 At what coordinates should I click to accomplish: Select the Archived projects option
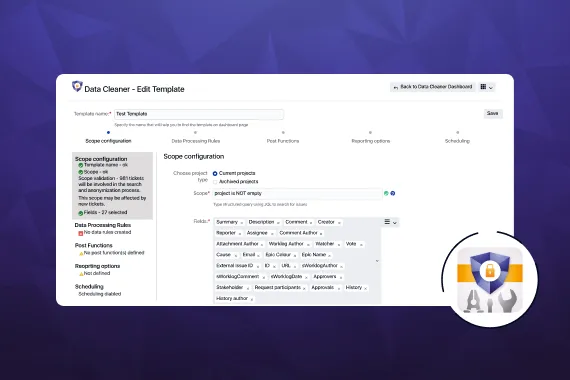215,182
